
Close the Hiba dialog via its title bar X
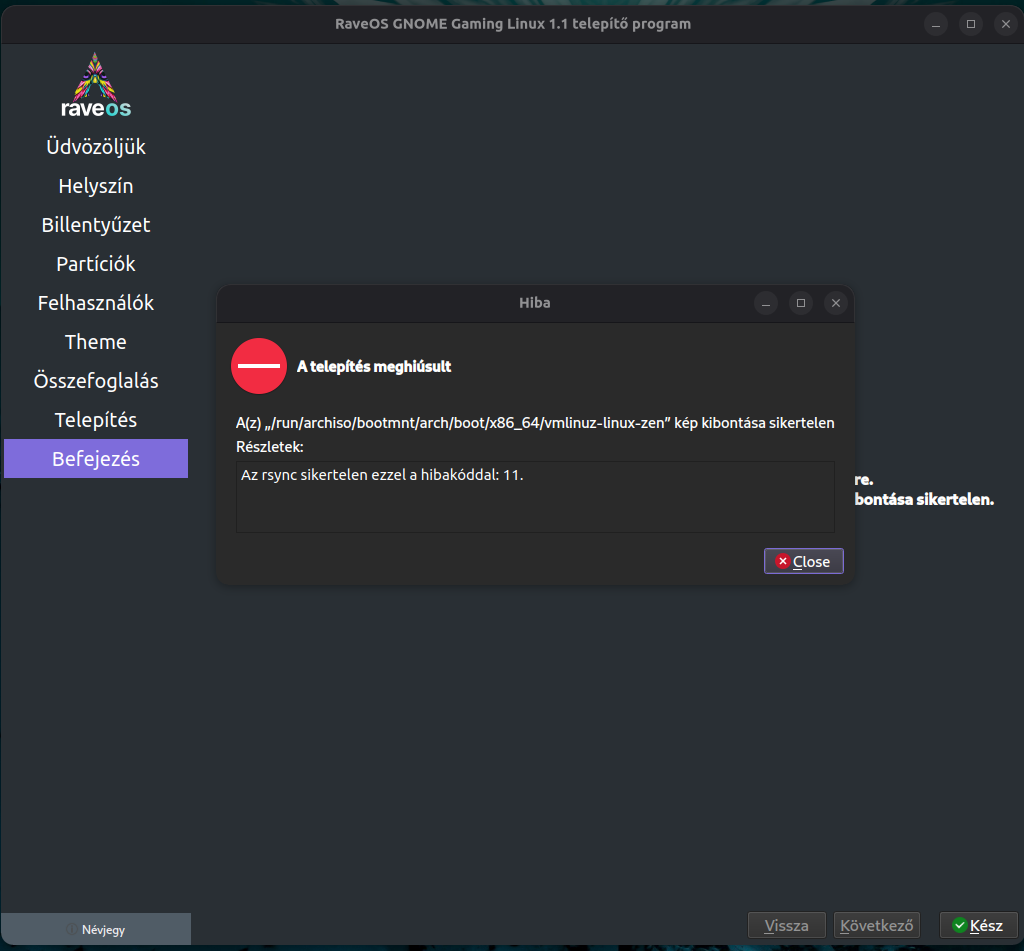[x=835, y=303]
